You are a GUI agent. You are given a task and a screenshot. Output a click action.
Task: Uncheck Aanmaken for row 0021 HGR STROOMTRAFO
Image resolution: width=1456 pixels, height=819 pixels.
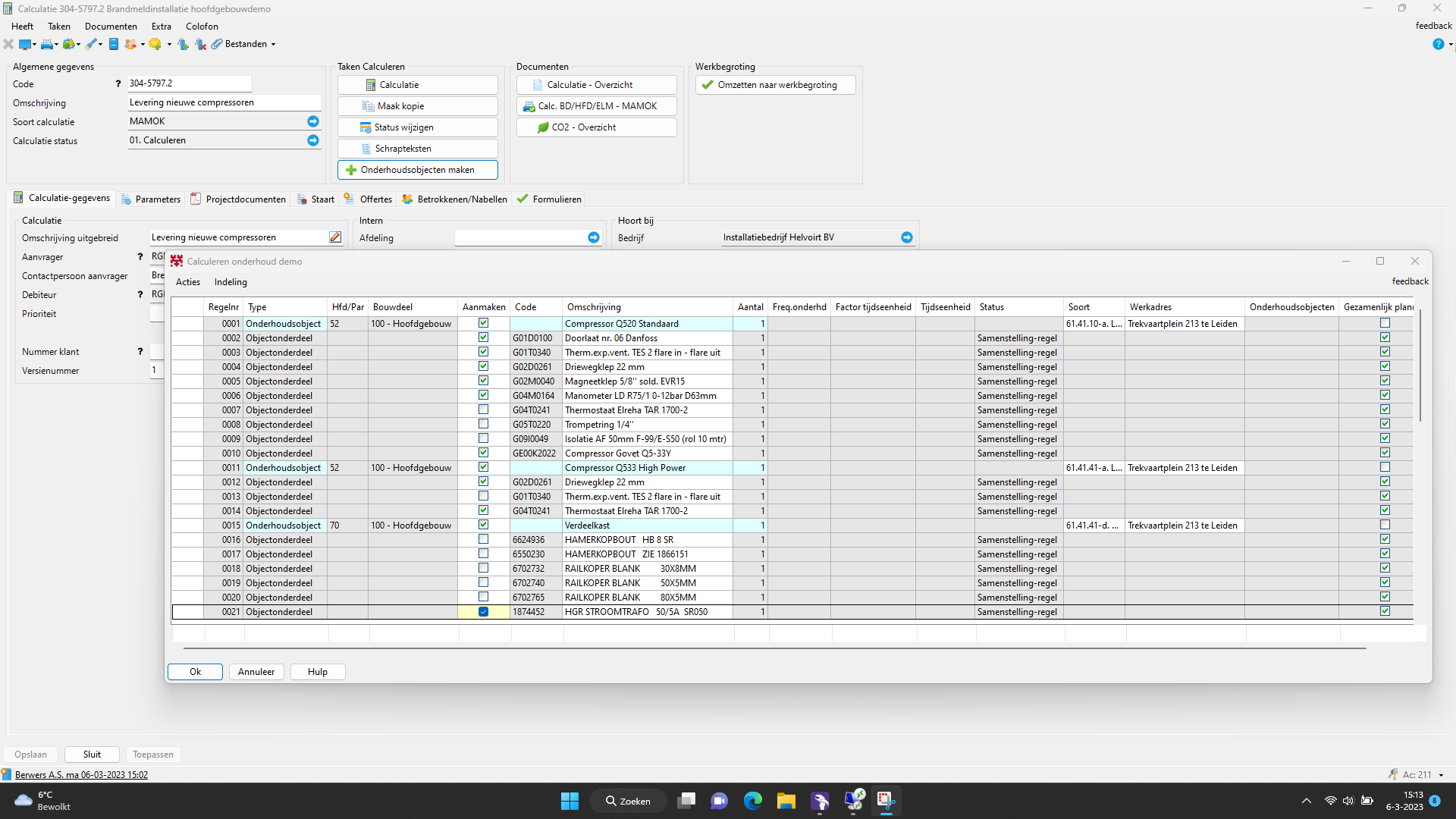pos(483,612)
